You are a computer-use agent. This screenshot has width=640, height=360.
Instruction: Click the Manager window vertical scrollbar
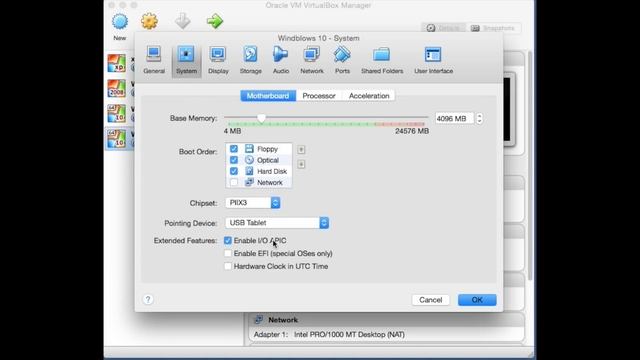click(530, 165)
